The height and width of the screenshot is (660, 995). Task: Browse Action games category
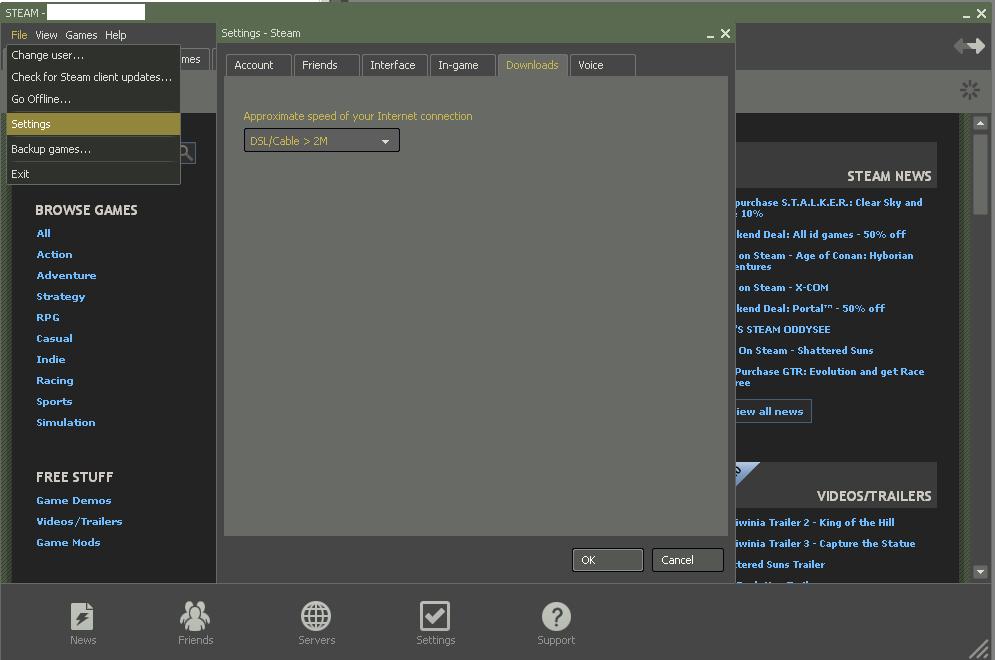coord(55,254)
